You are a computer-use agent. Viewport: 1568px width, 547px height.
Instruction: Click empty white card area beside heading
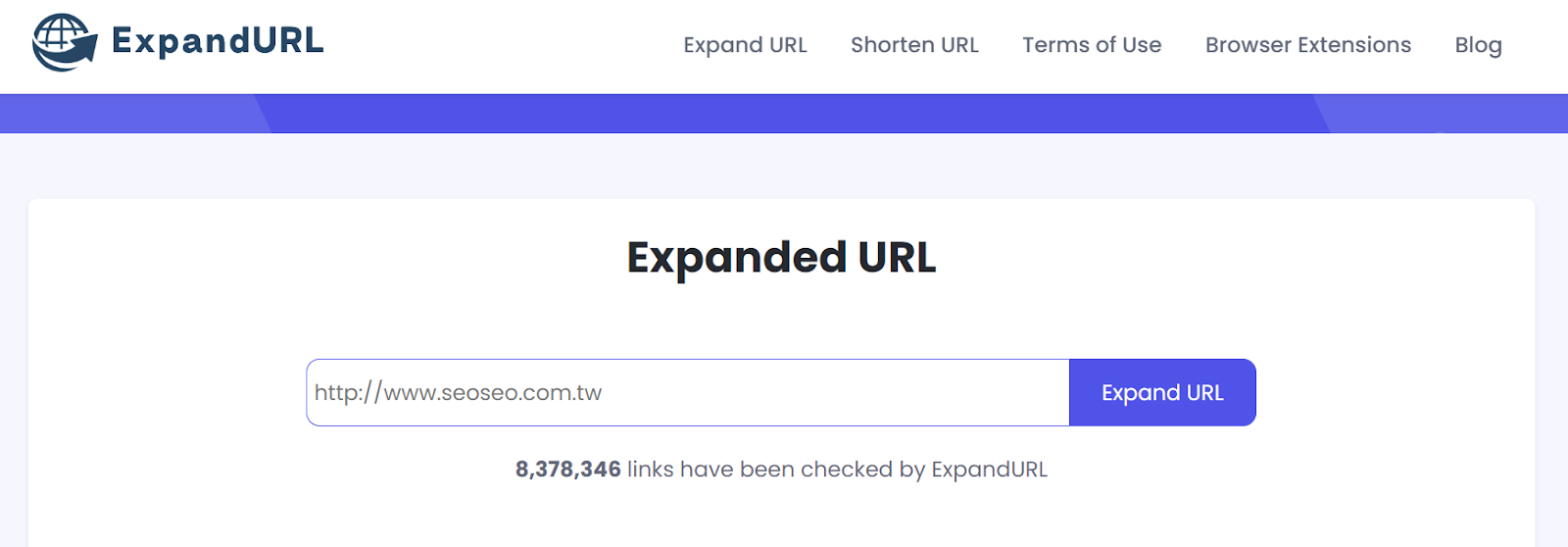pyautogui.click(x=1225, y=258)
